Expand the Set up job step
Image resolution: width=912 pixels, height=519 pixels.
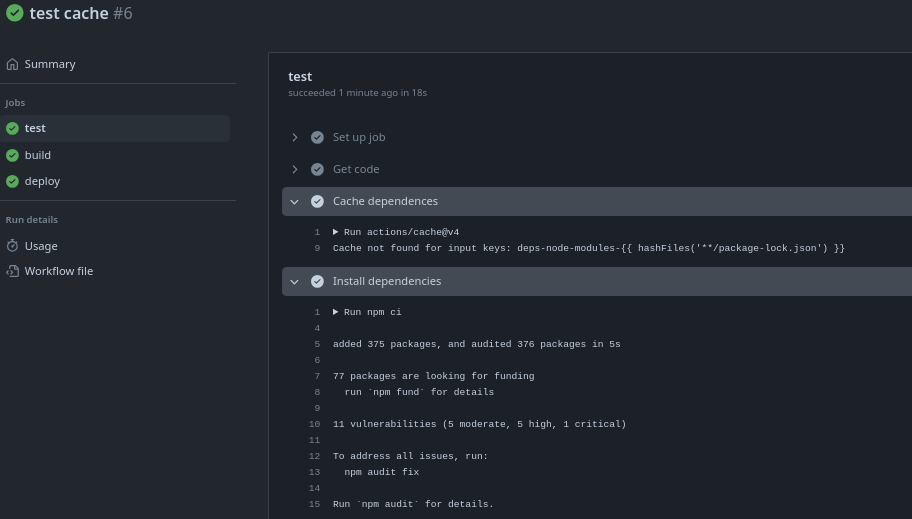click(295, 137)
